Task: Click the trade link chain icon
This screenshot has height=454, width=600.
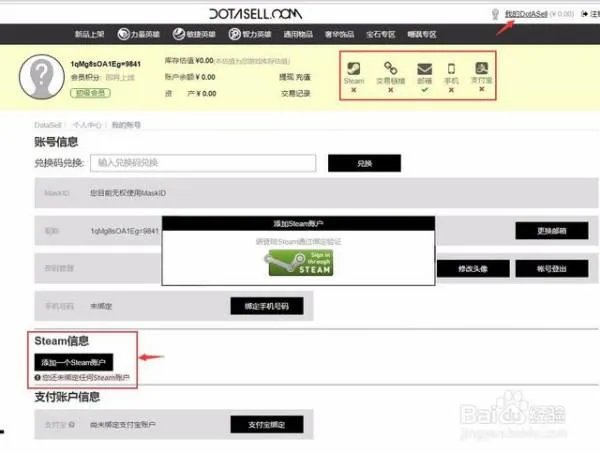Action: [x=390, y=68]
